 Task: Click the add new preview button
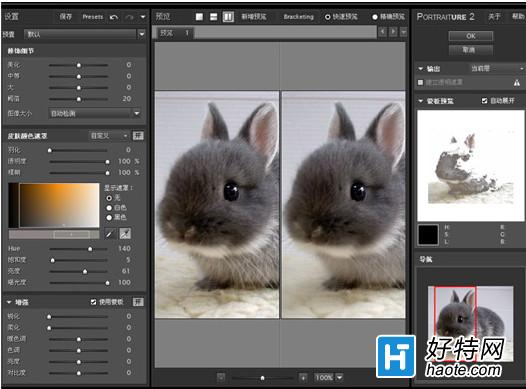click(254, 16)
